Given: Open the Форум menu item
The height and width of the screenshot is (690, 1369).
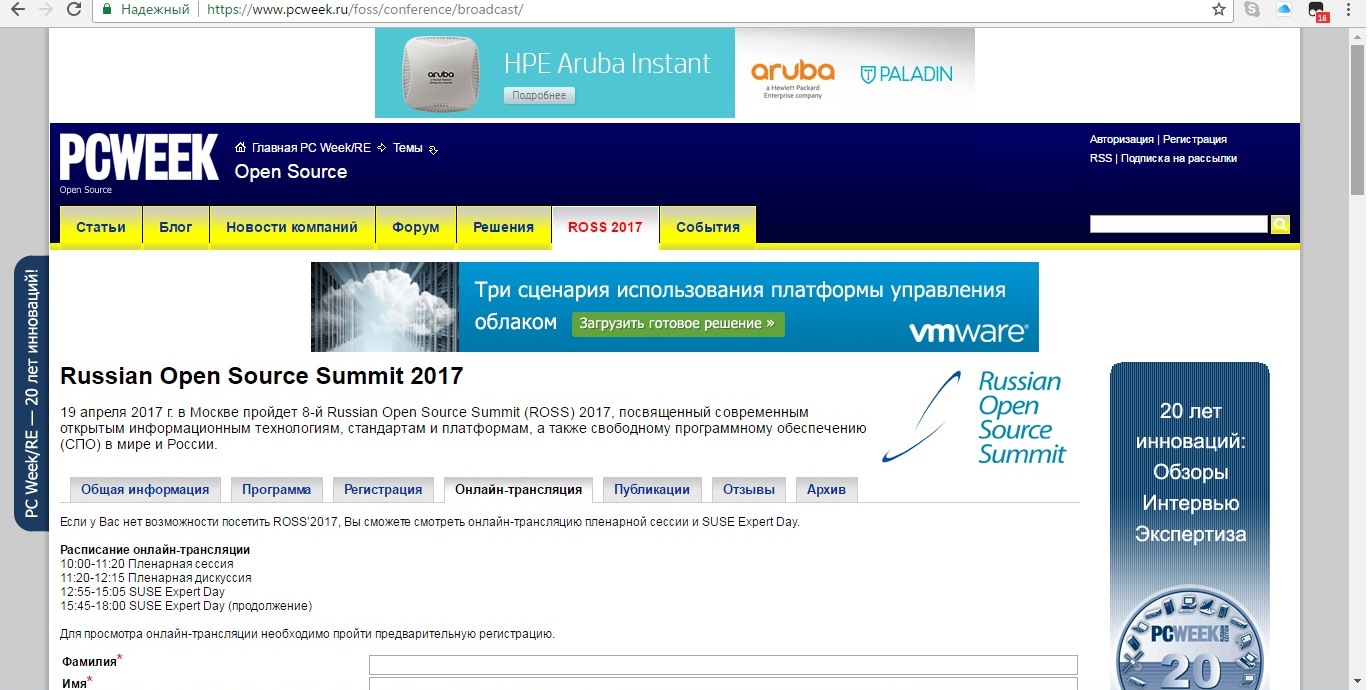Looking at the screenshot, I should click(x=416, y=227).
